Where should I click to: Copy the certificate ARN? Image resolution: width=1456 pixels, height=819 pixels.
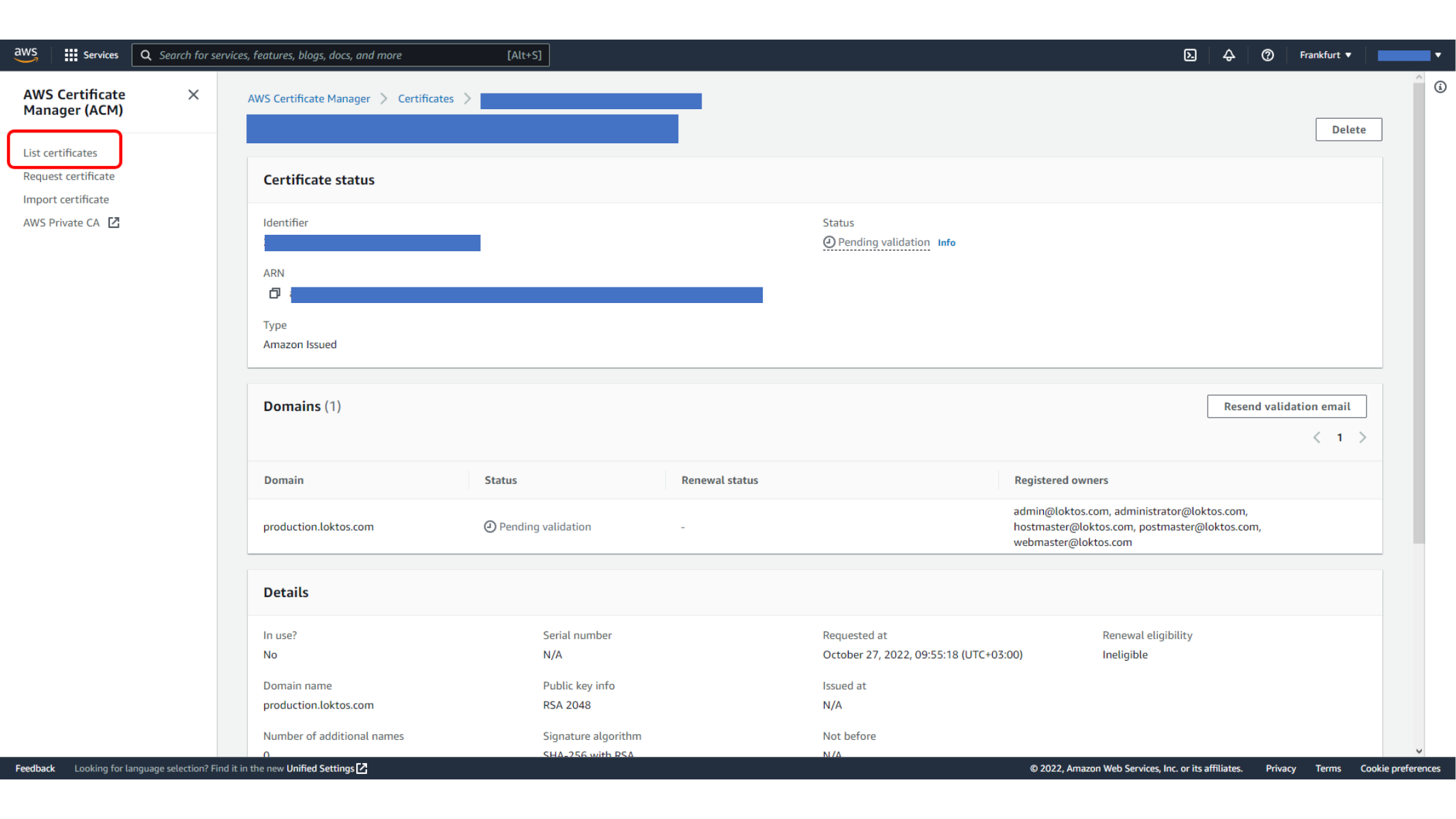(x=274, y=293)
